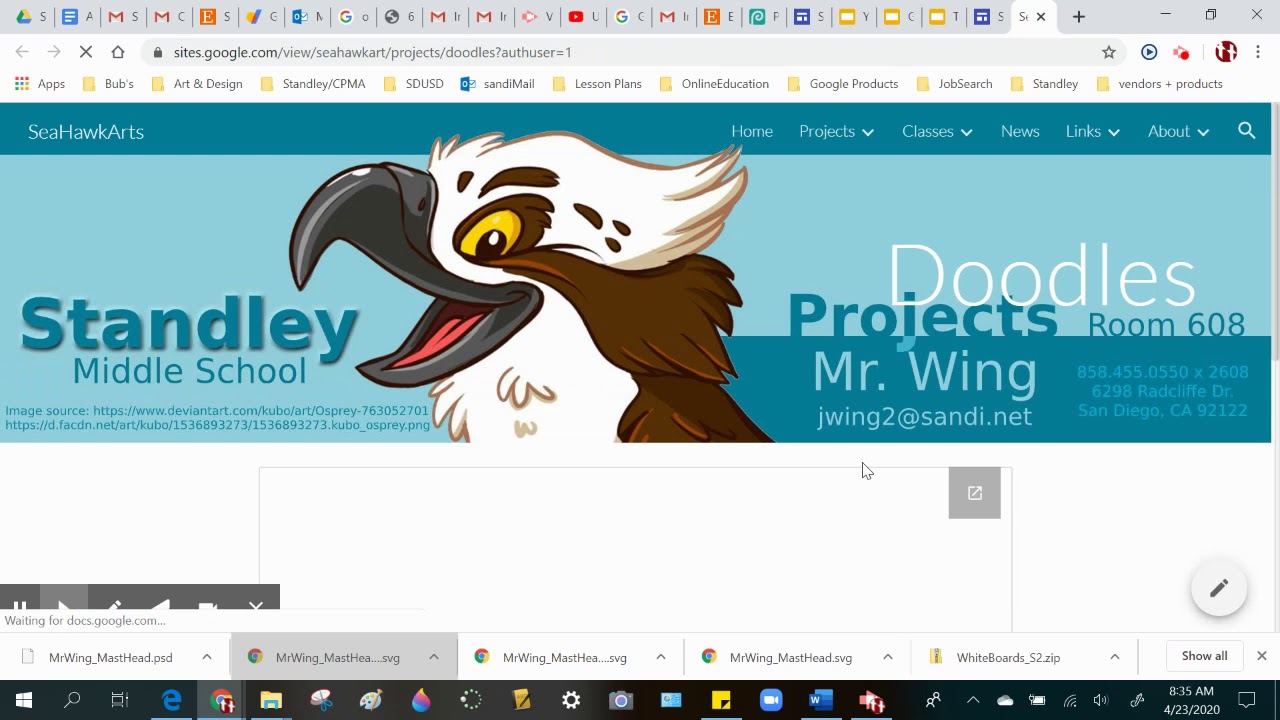Open options for MrWing_MastHead.psd download

point(207,657)
